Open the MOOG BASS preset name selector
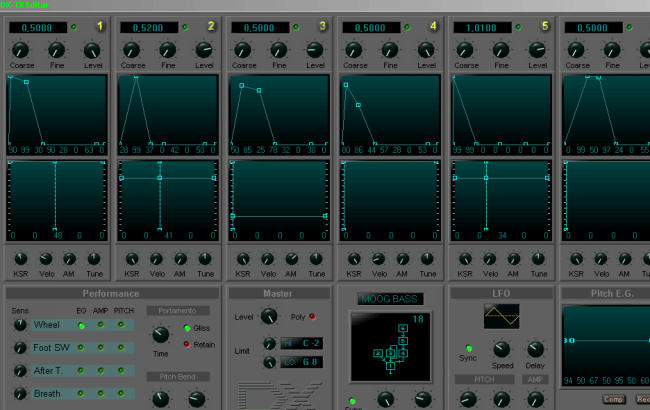 coord(389,299)
